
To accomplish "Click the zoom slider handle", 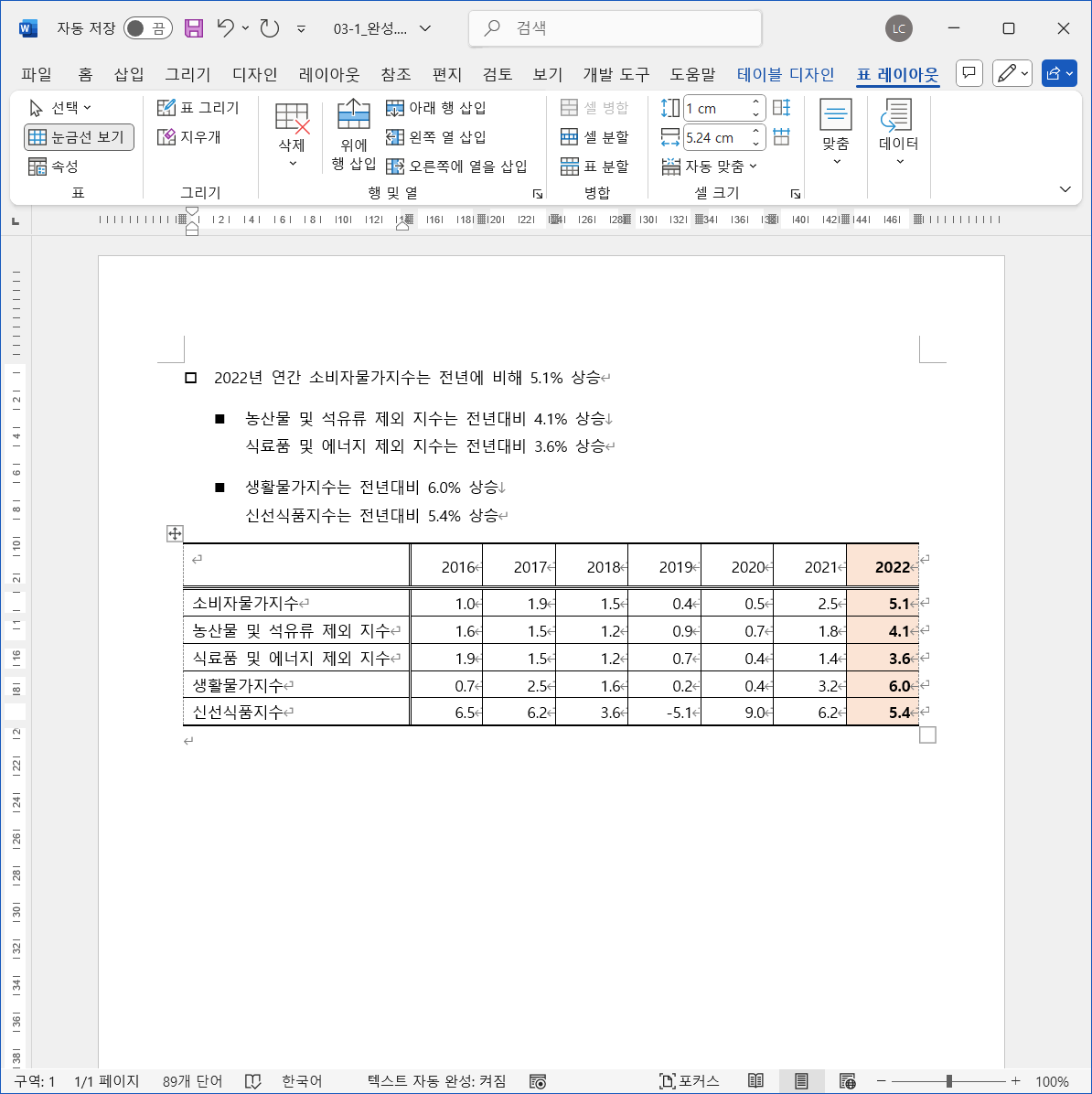I will coord(949,1081).
